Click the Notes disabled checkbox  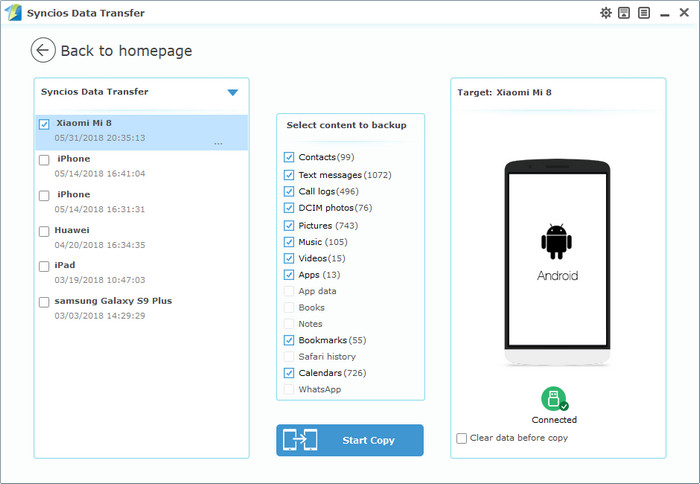(x=289, y=324)
